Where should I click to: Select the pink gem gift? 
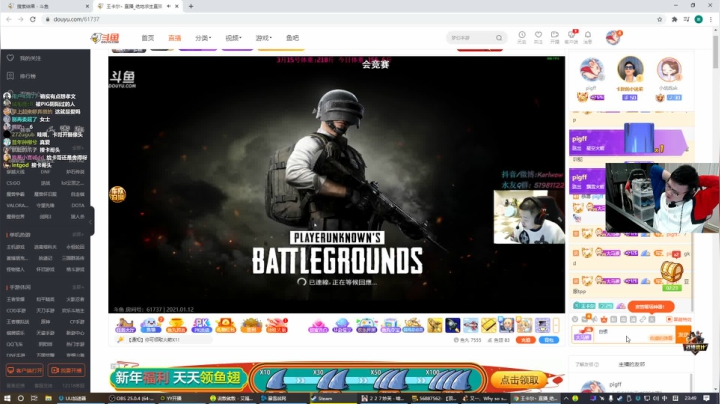point(318,325)
